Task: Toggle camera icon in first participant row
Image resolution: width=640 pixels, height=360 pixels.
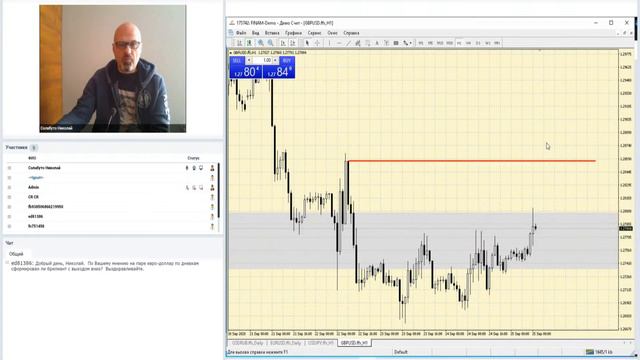Action: click(194, 168)
